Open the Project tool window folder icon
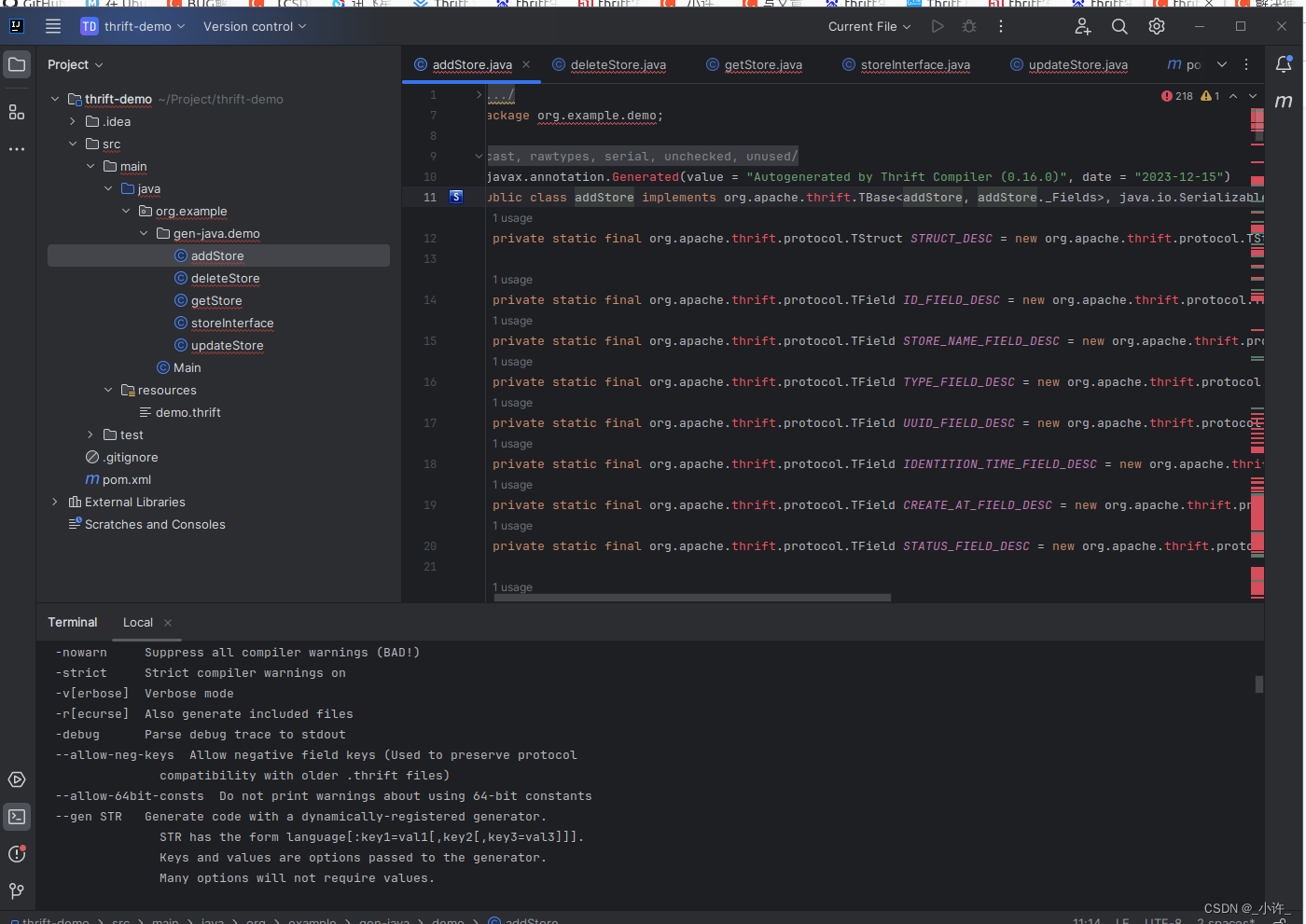Screen dimensions: 1306x924 coord(17,64)
